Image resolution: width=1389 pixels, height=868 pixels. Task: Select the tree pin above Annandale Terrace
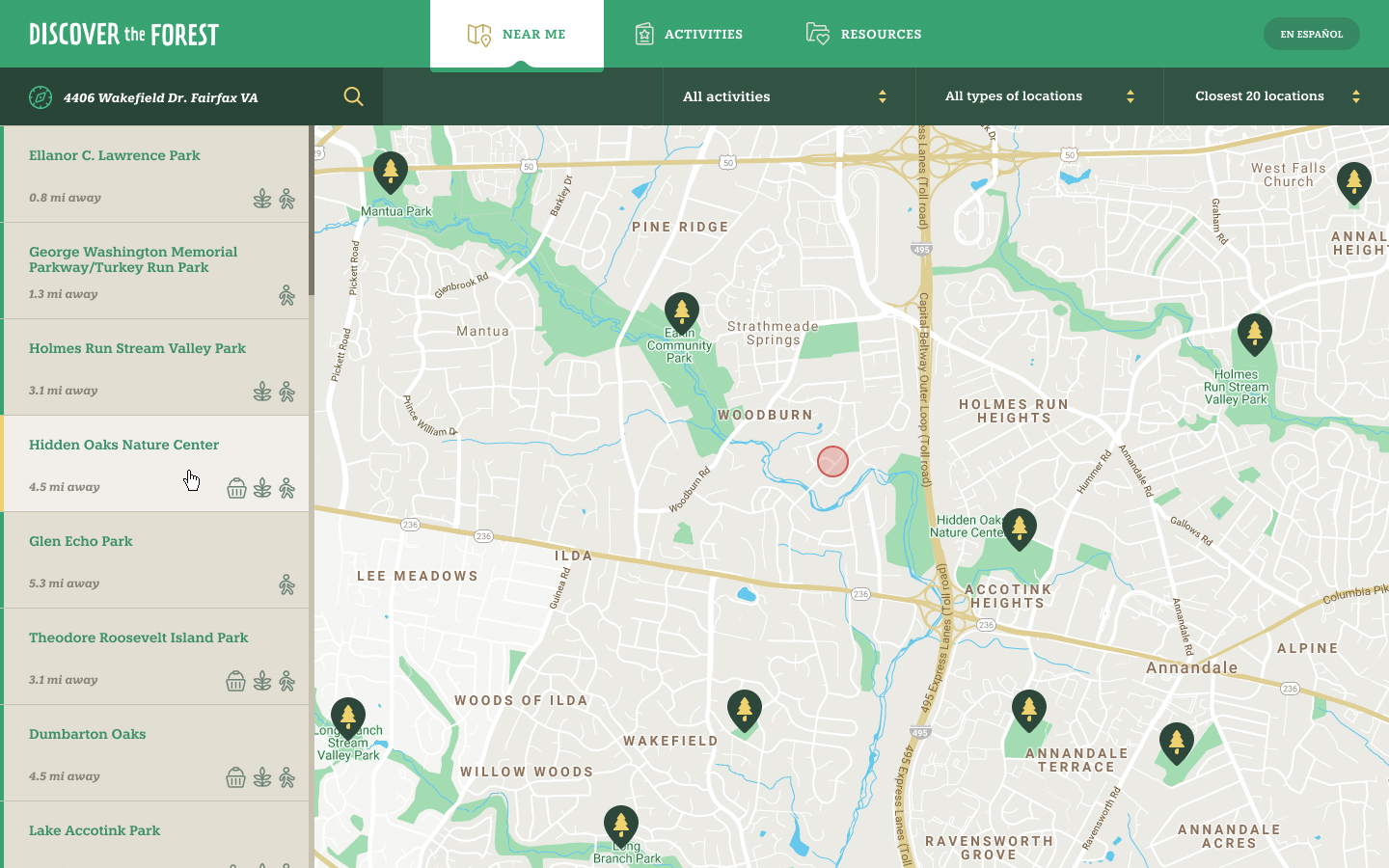tap(1029, 712)
